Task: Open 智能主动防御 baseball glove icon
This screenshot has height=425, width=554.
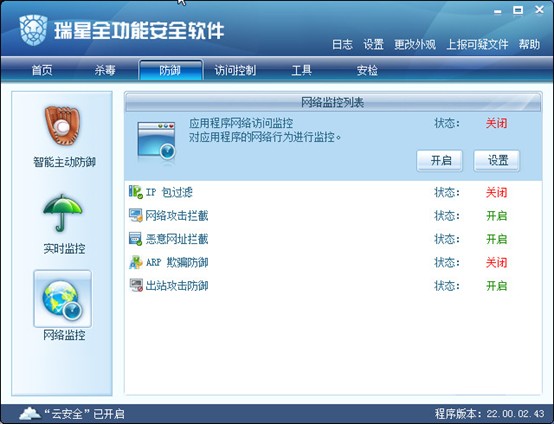Action: click(x=63, y=125)
